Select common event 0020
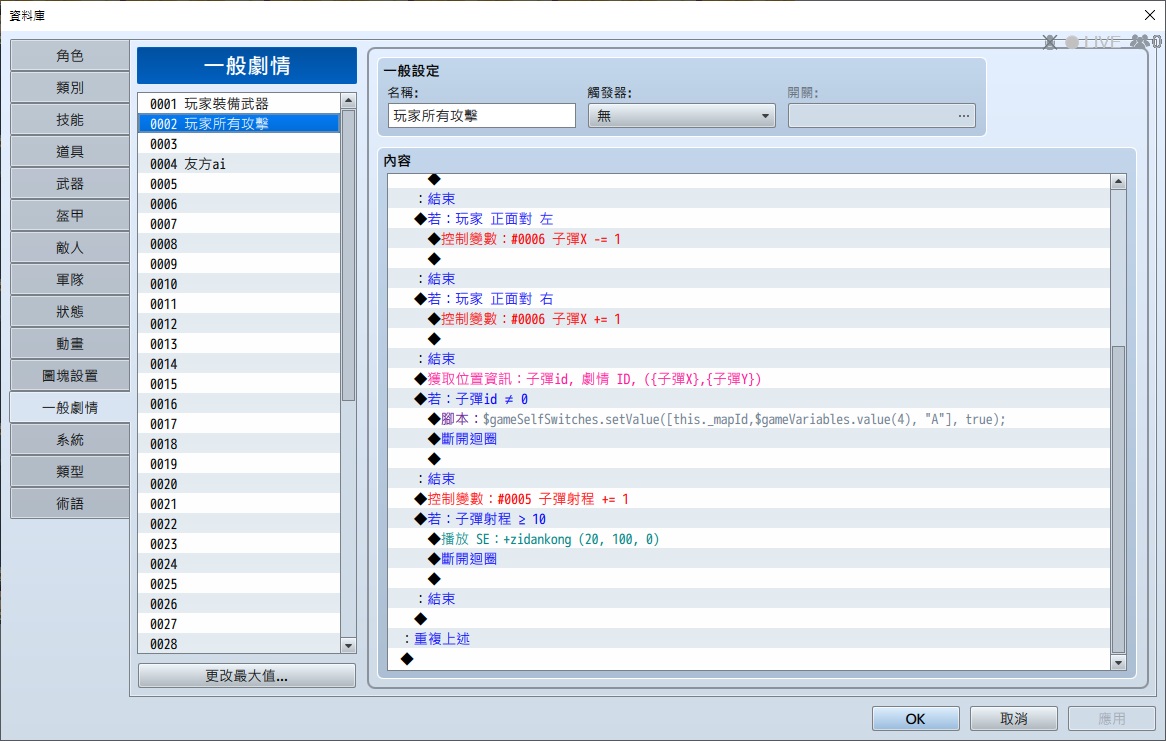 (x=239, y=484)
